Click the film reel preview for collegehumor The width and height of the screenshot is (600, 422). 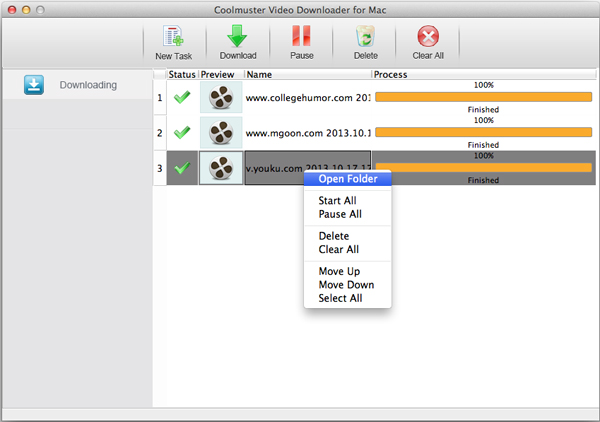point(221,97)
